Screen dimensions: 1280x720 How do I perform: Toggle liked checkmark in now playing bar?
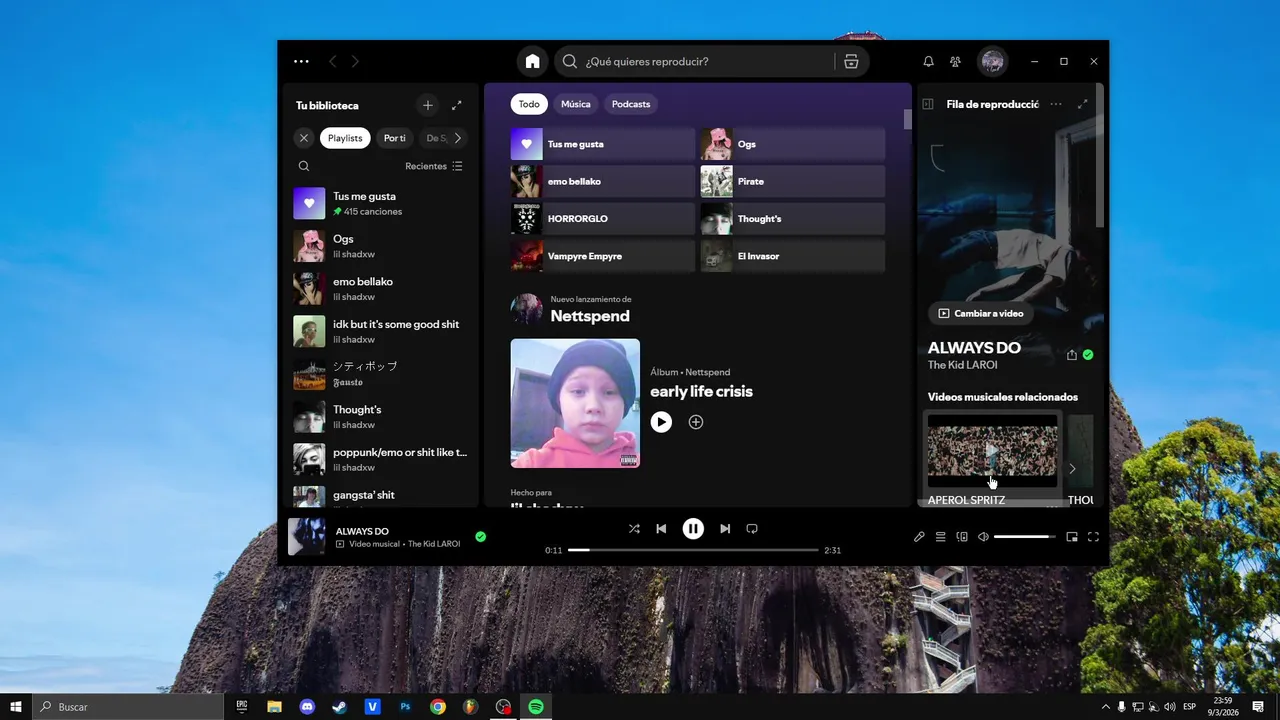tap(480, 537)
